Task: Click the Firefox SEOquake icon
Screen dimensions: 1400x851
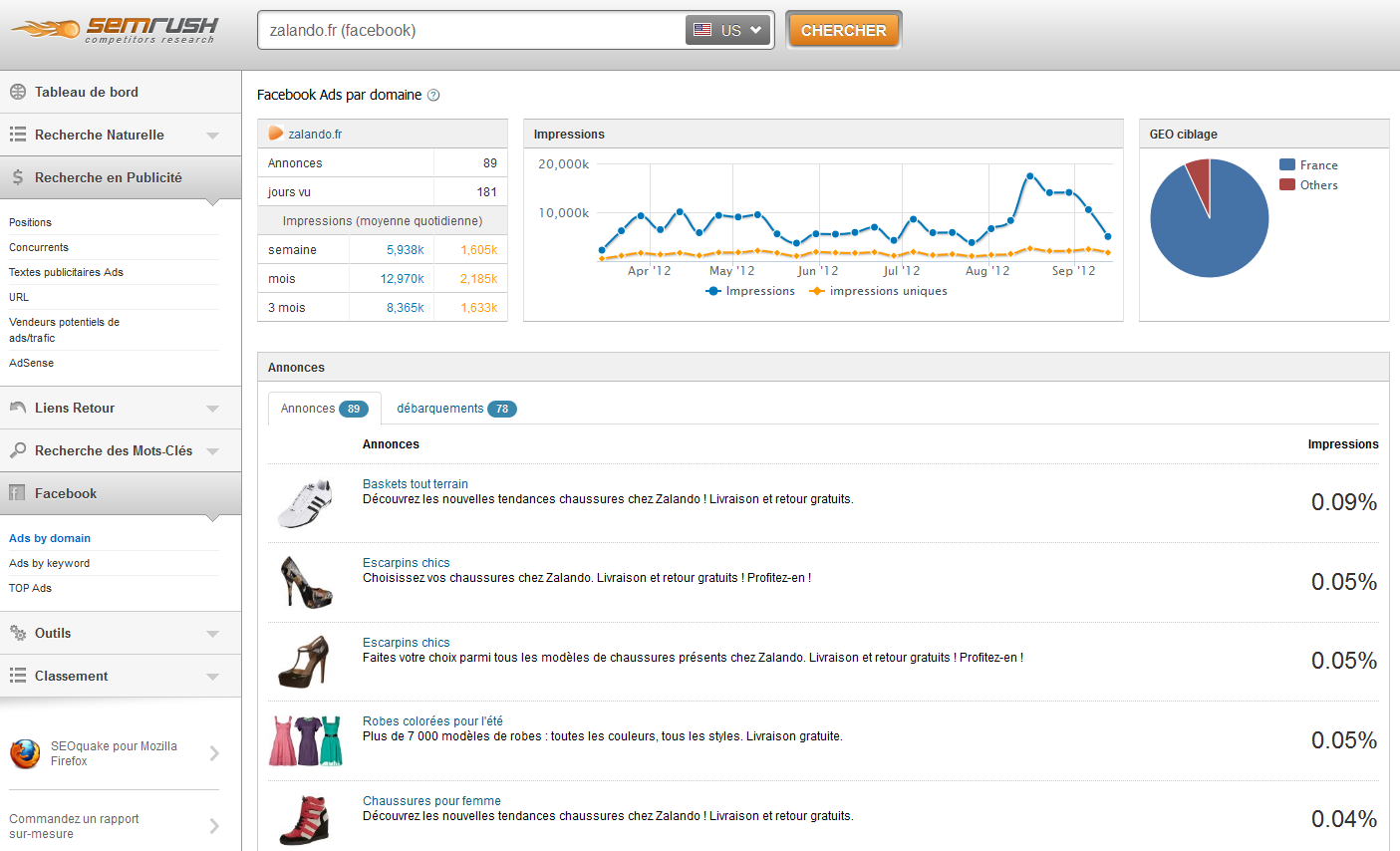Action: tap(25, 753)
